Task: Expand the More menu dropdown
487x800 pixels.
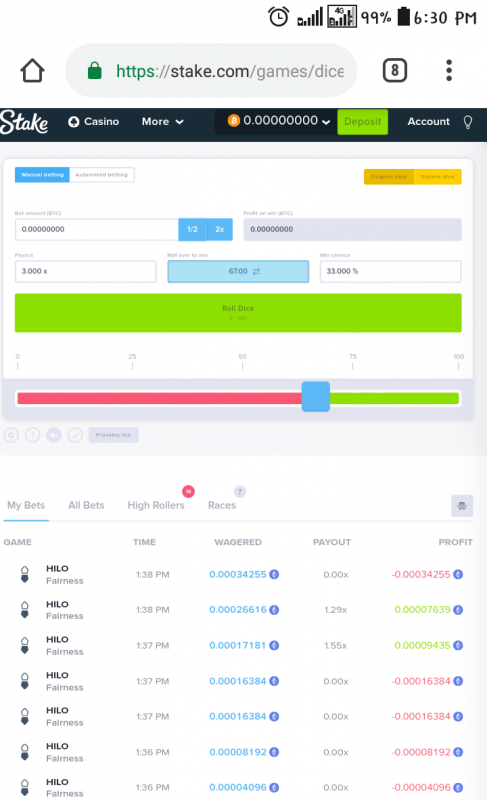Action: tap(162, 122)
